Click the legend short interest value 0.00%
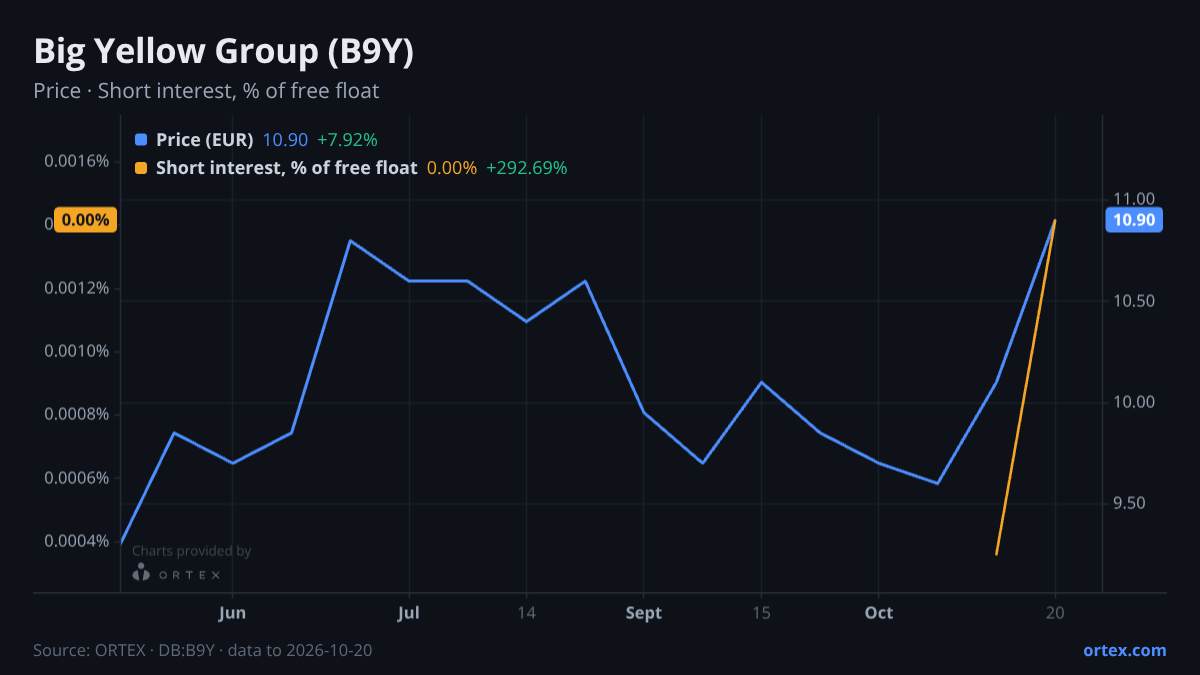Viewport: 1200px width, 675px height. point(452,168)
